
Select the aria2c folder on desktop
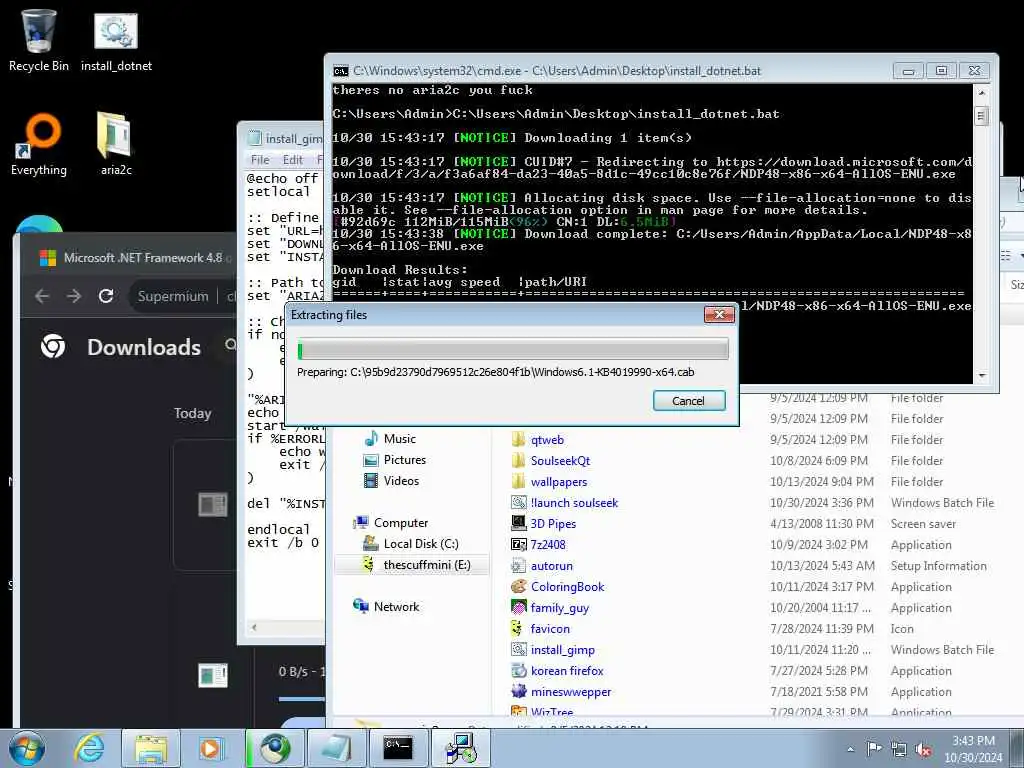pyautogui.click(x=116, y=144)
